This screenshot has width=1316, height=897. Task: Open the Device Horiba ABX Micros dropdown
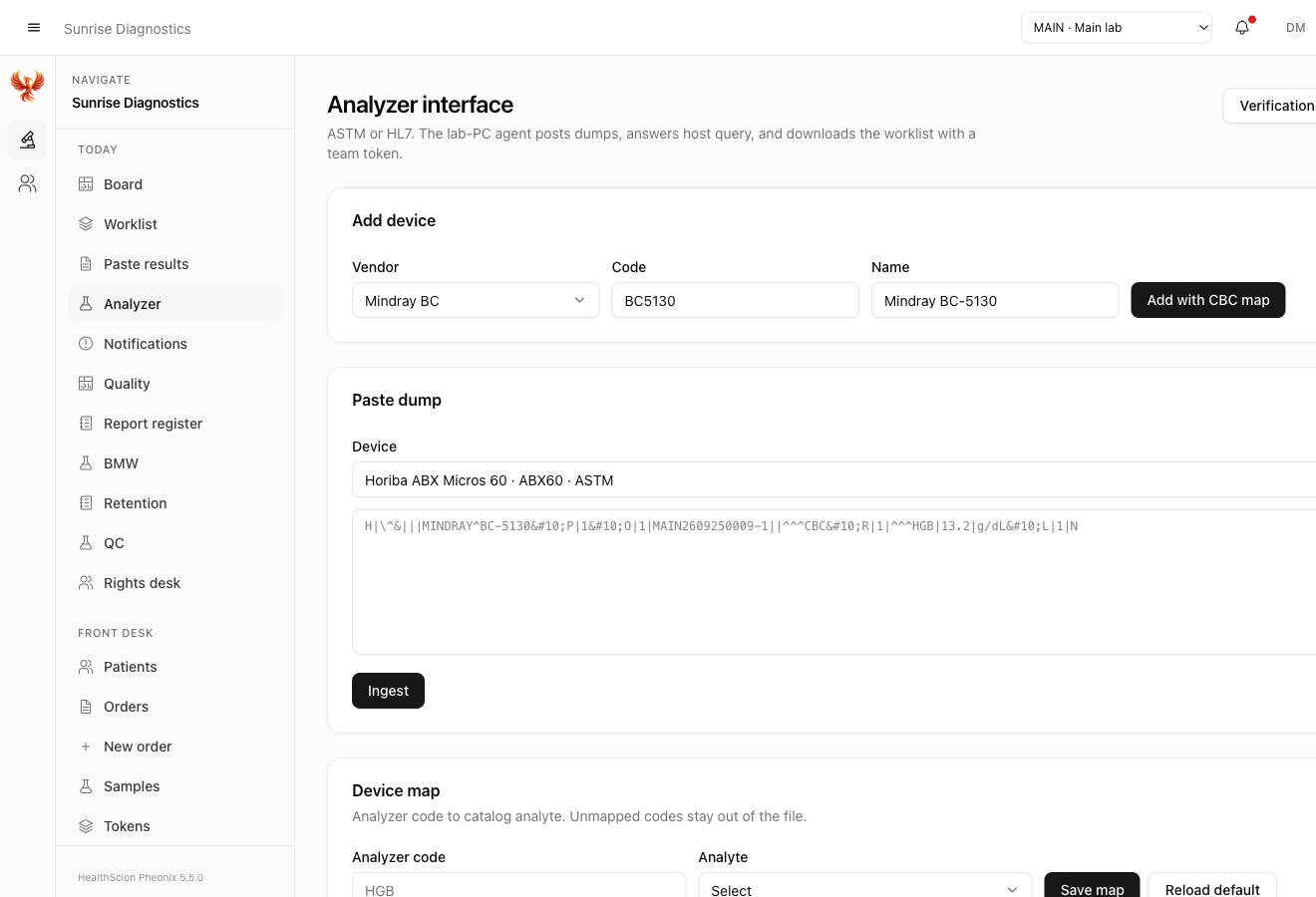[x=833, y=480]
